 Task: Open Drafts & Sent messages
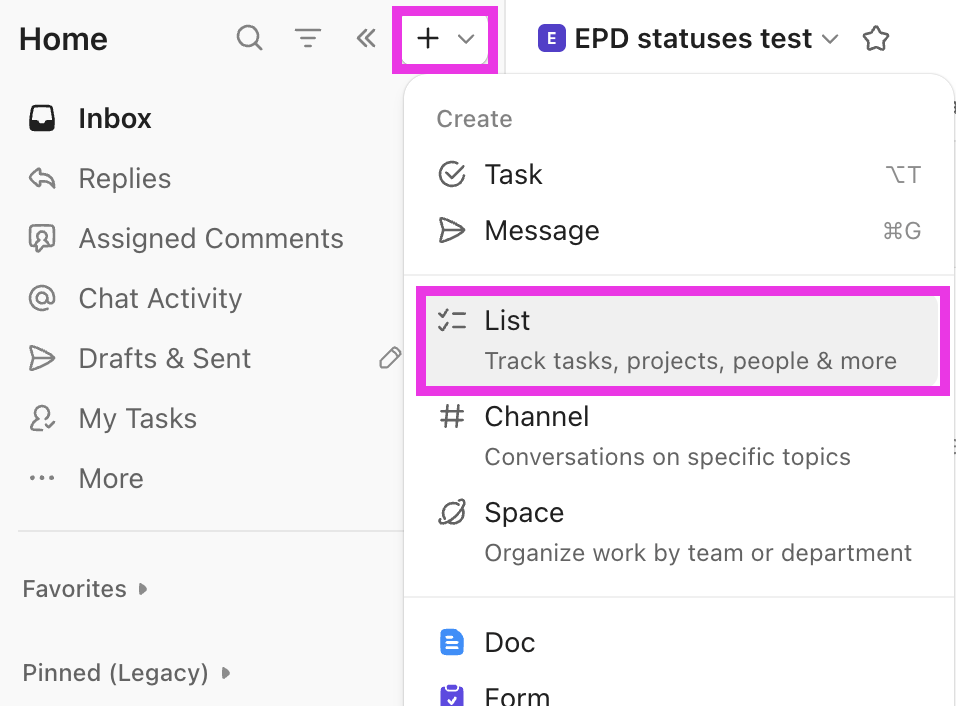(164, 358)
